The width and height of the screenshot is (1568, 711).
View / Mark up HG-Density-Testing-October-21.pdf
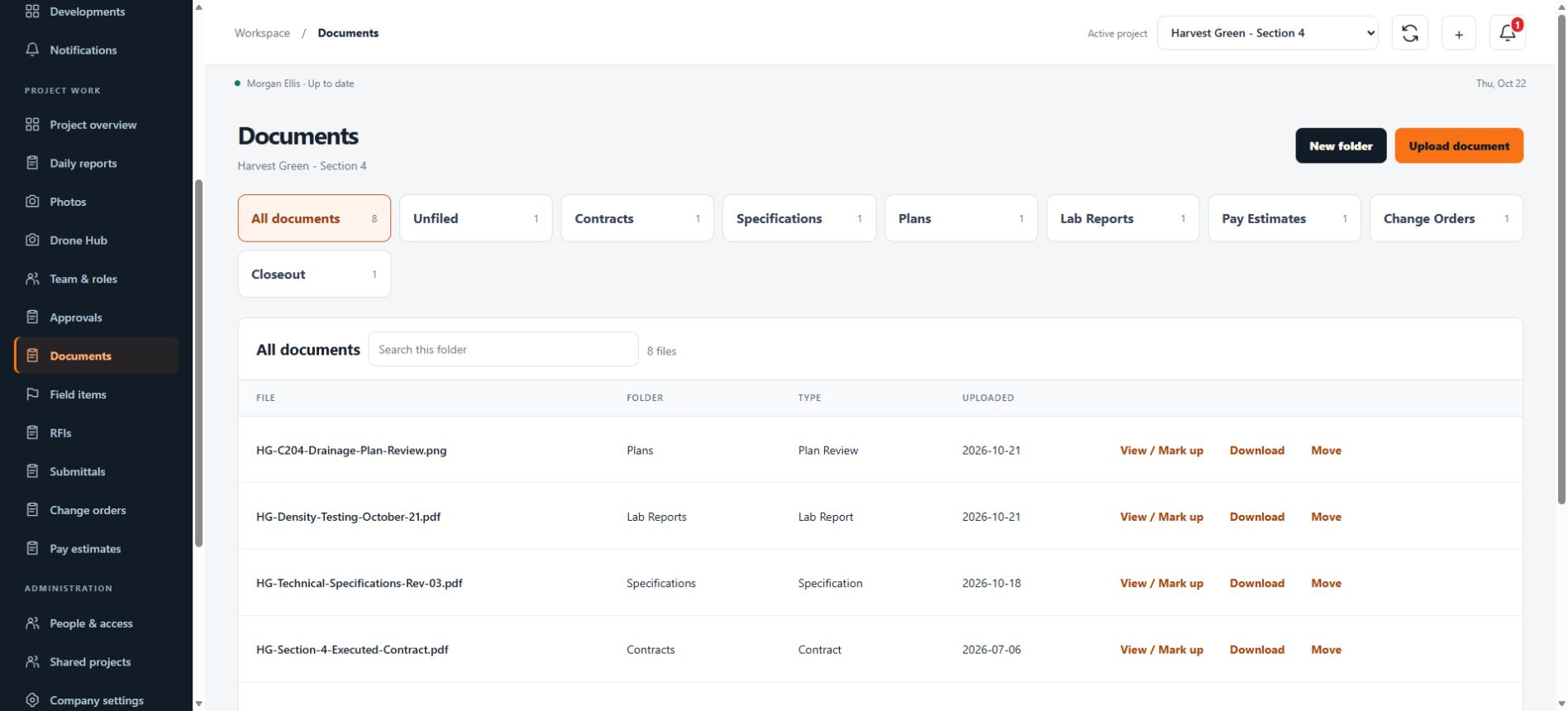click(1161, 517)
